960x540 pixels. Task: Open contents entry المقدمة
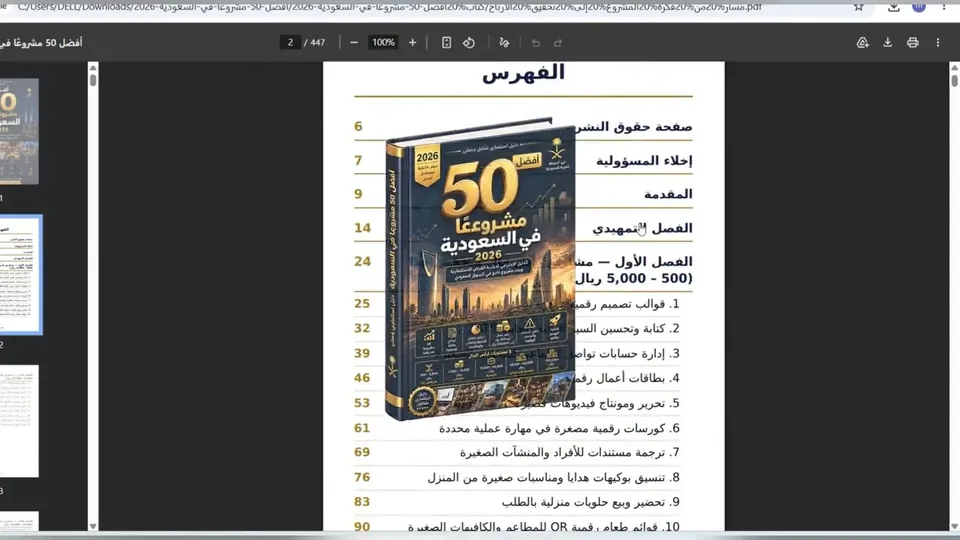coord(668,194)
